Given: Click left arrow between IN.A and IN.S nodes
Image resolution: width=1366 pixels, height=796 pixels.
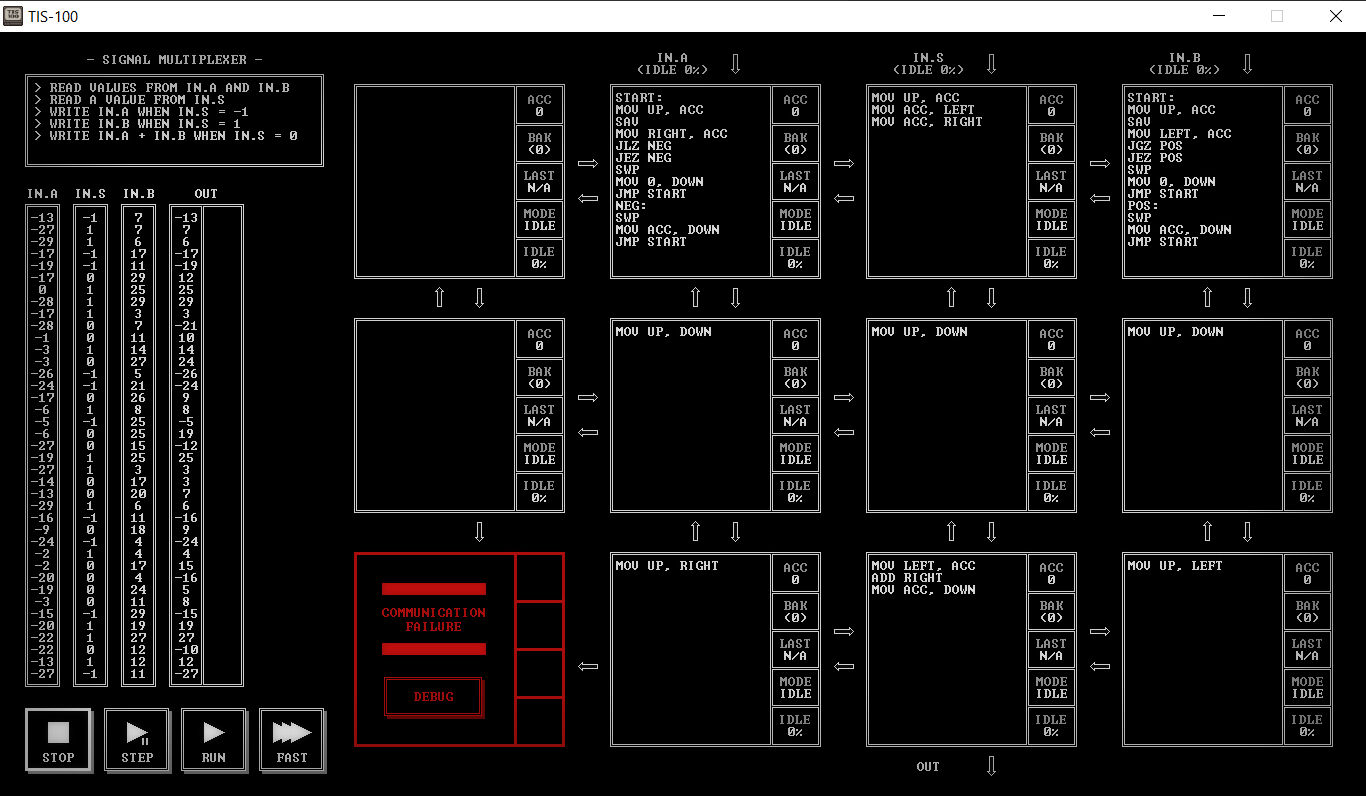Looking at the screenshot, I should coord(844,199).
